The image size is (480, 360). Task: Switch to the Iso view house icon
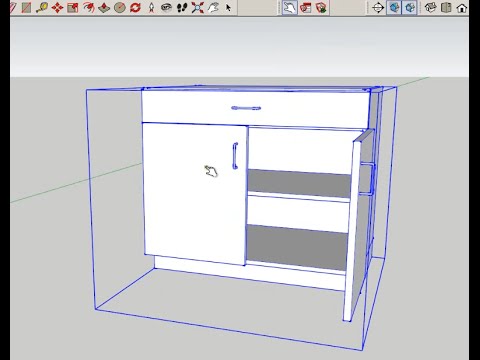click(x=430, y=7)
